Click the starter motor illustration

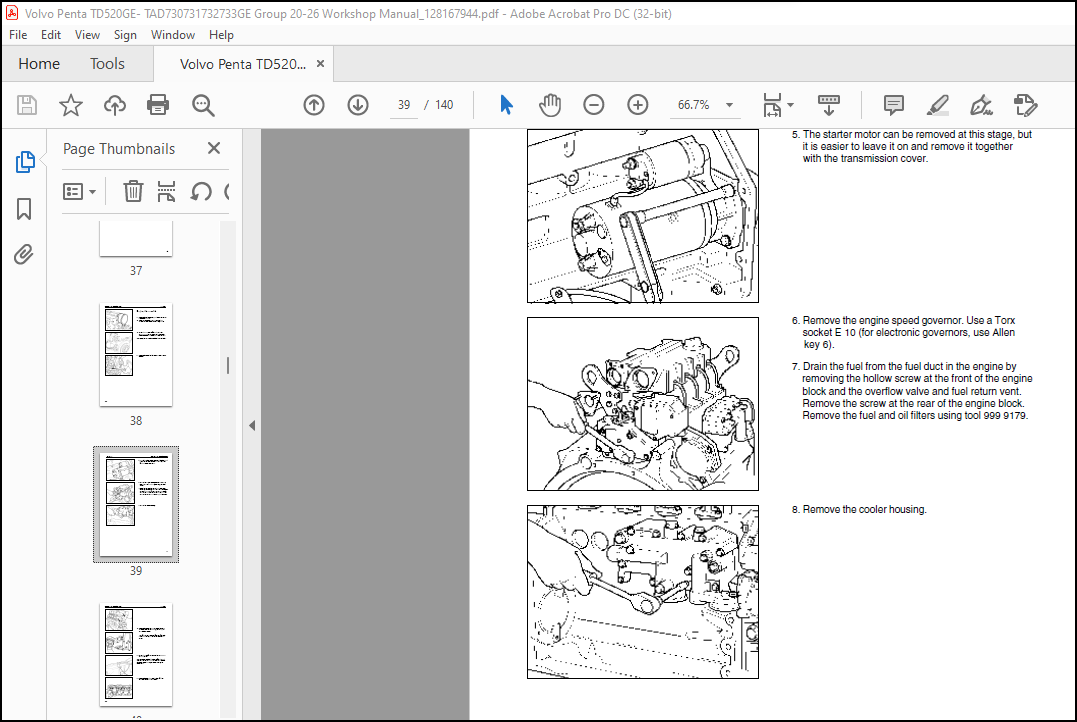[x=643, y=216]
